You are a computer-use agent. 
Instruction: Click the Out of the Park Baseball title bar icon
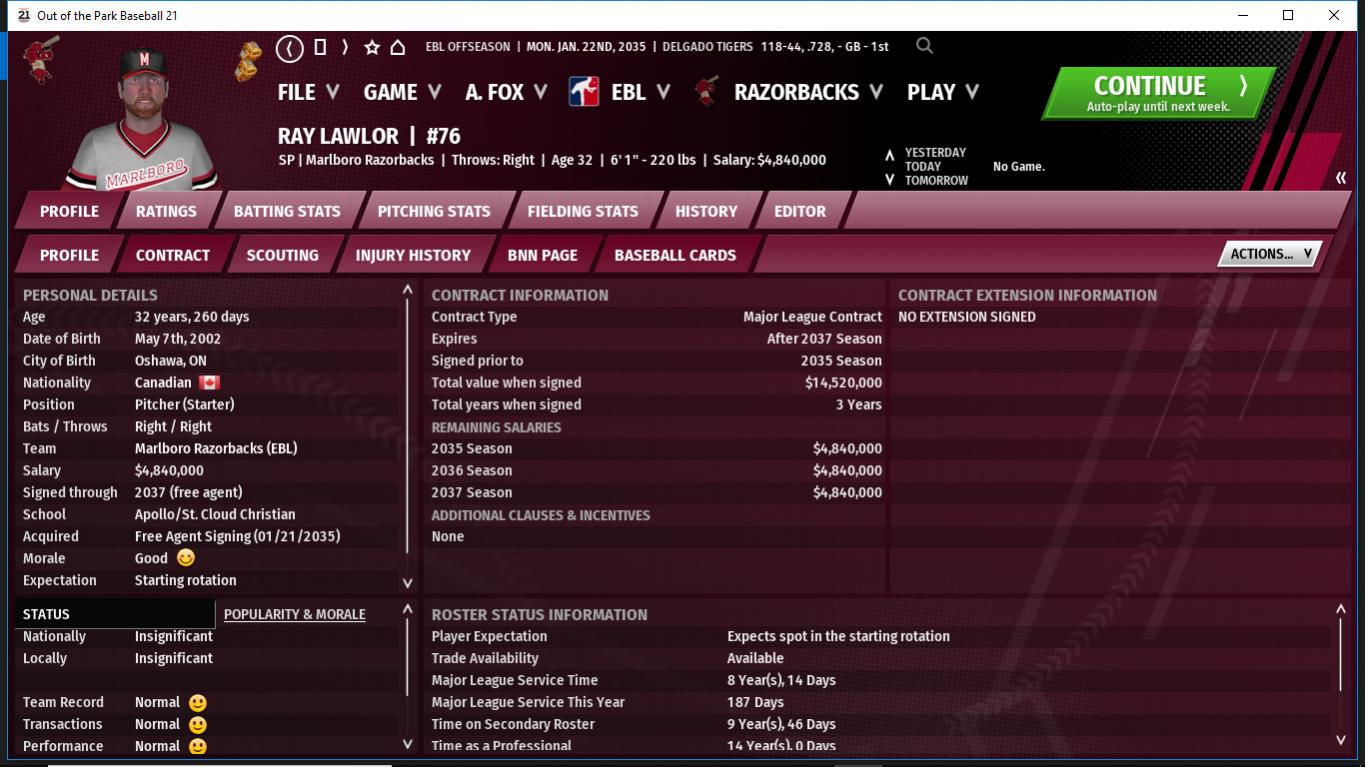pos(24,15)
